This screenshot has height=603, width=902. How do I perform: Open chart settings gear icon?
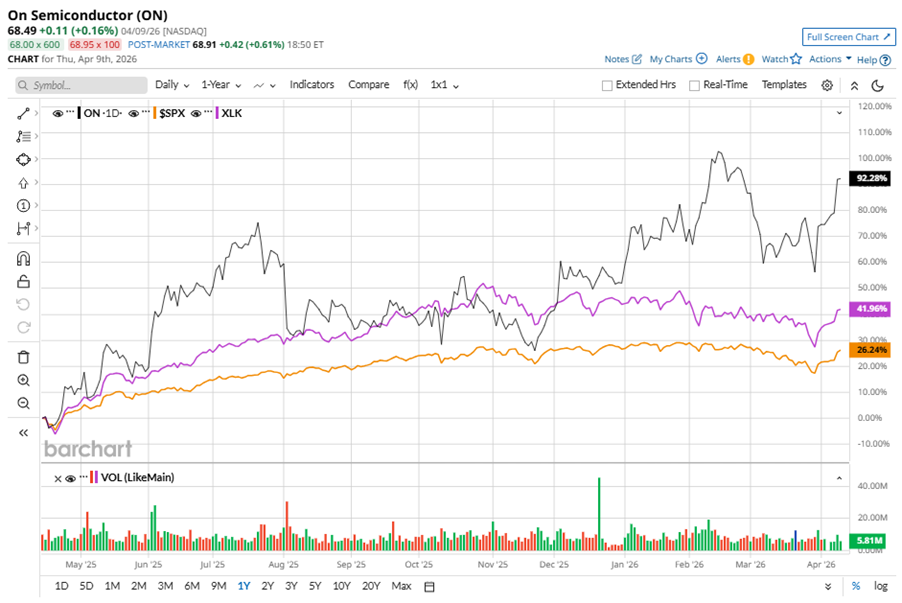coord(827,86)
